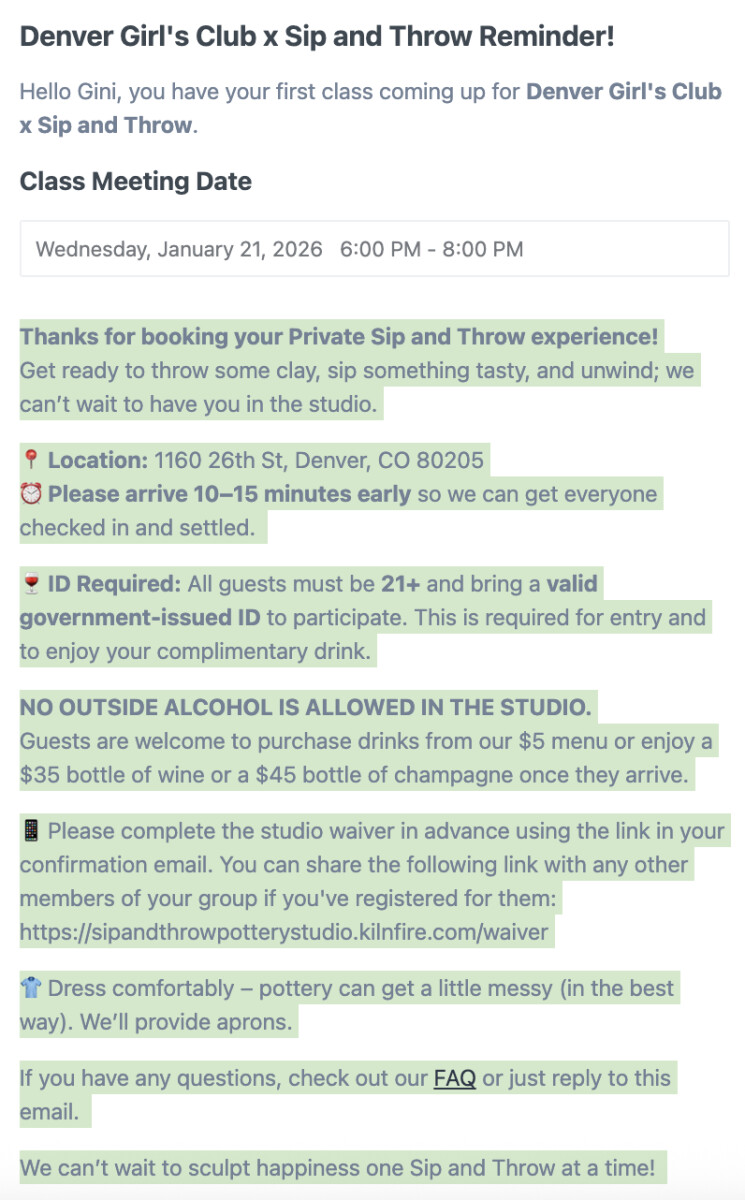Select the Class Meeting Date heading
Screen dimensions: 745x1200
[x=136, y=182]
